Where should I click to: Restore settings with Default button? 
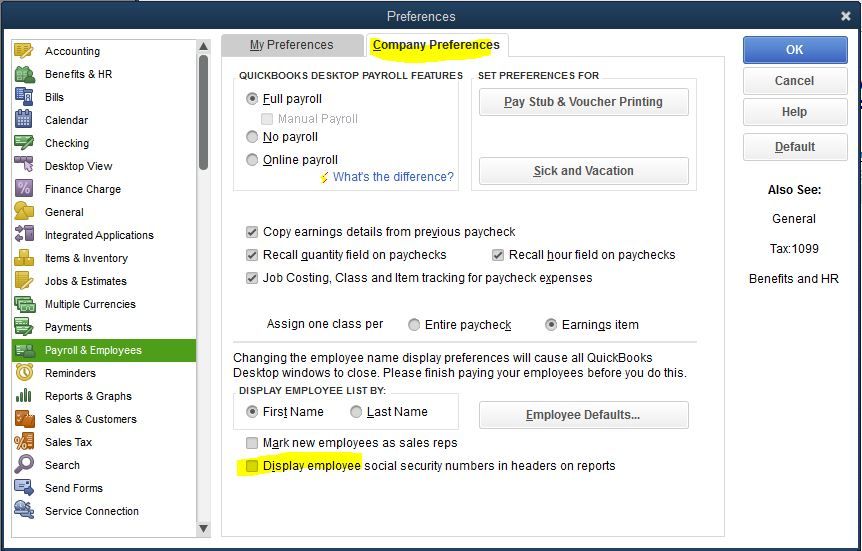pyautogui.click(x=795, y=147)
